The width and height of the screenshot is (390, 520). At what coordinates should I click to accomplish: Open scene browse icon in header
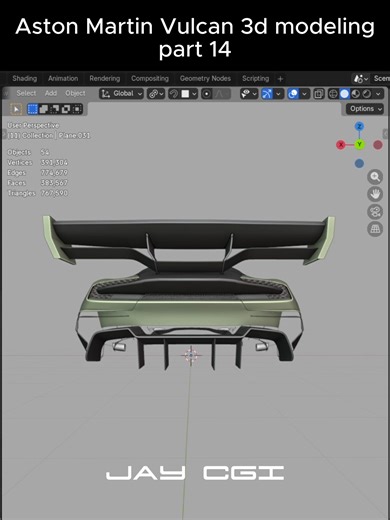(x=361, y=79)
